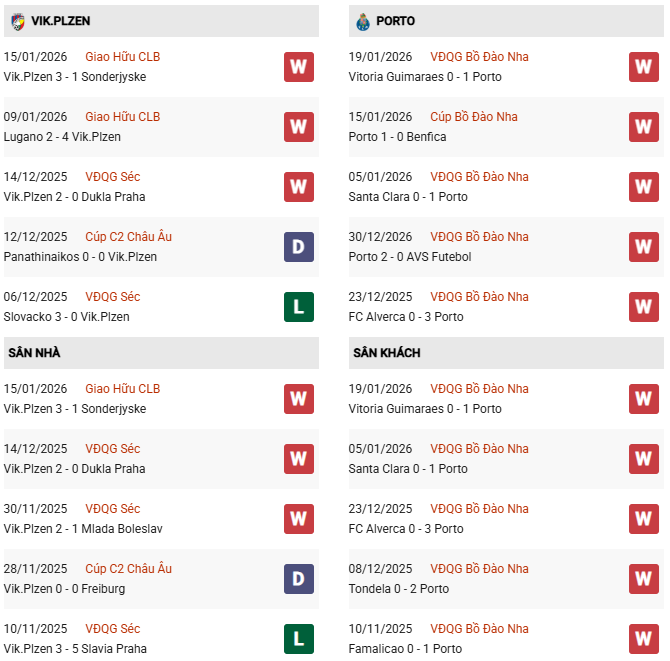Click the D badge beside Freiburg match
This screenshot has height=661, width=670.
coord(298,579)
